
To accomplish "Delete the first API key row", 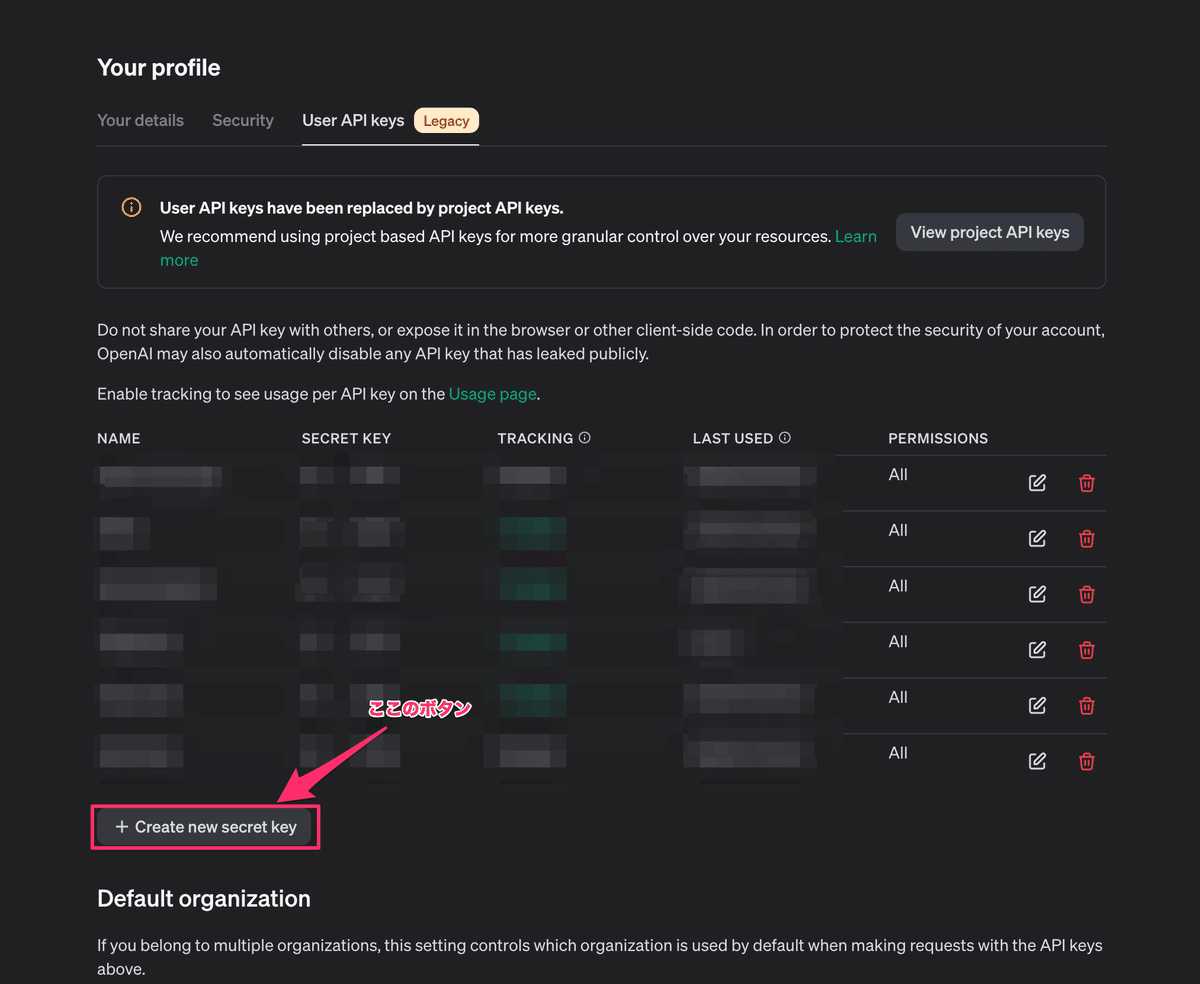I will click(1086, 483).
